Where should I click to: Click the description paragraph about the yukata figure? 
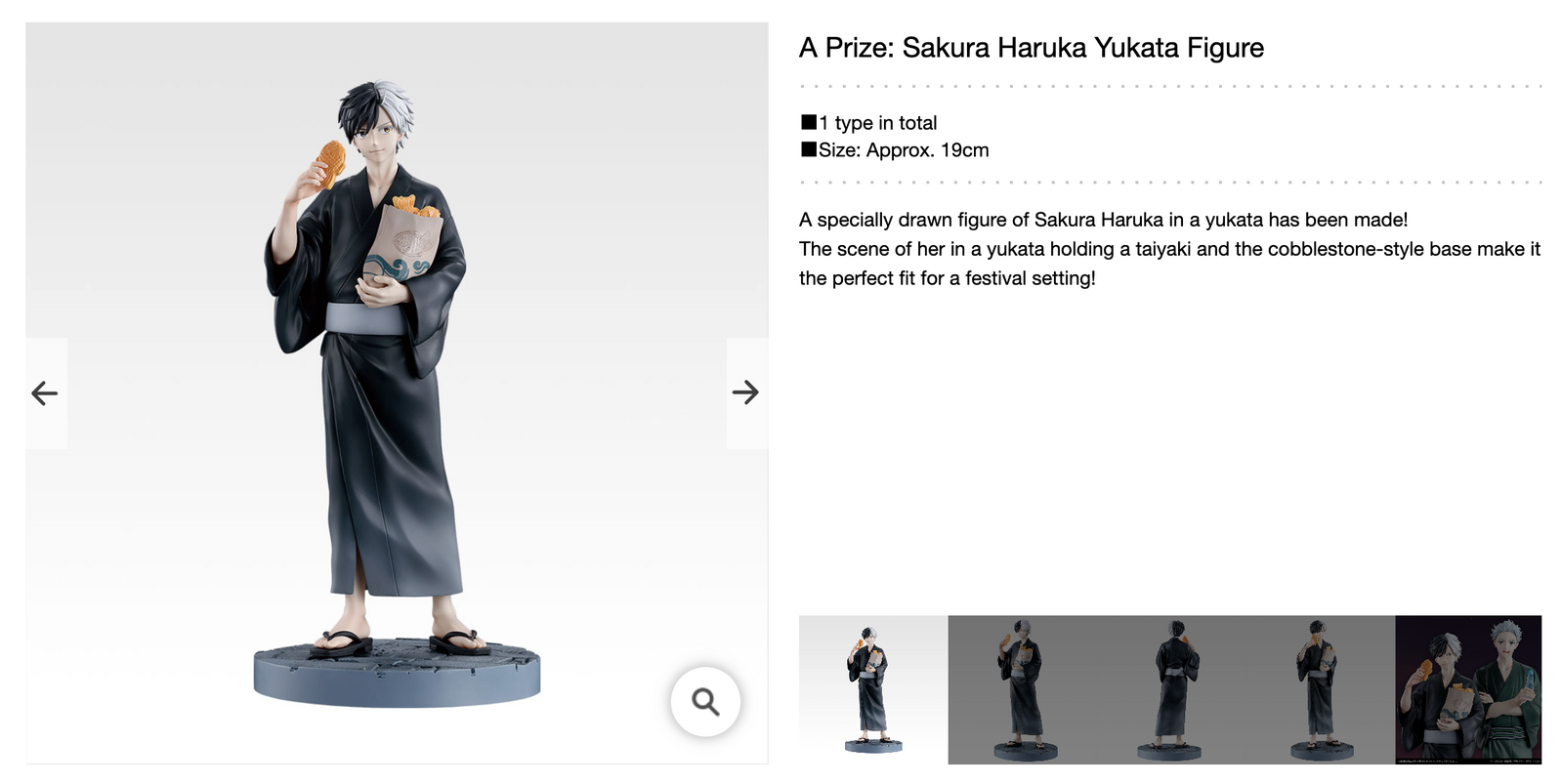click(1169, 249)
